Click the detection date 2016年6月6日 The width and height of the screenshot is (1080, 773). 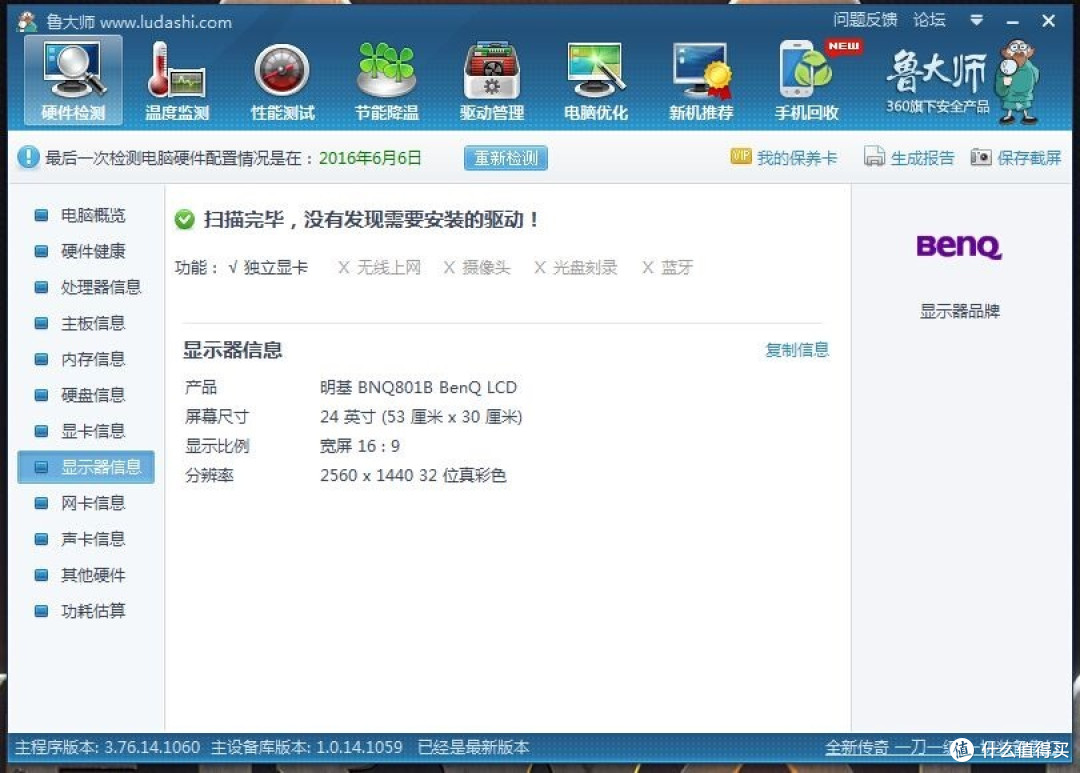pyautogui.click(x=370, y=158)
